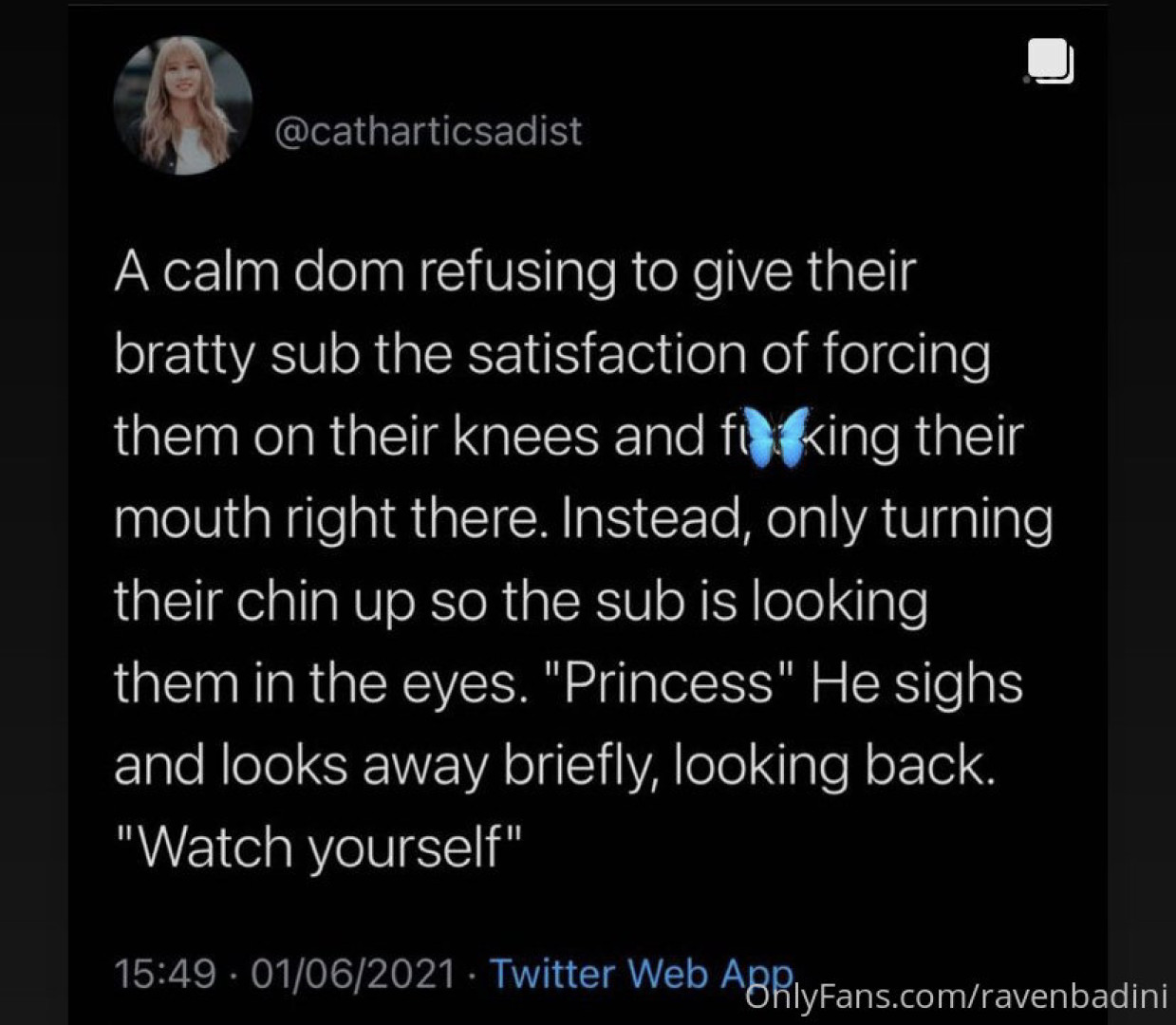Click the blue butterfly emoji sticker
This screenshot has width=1176, height=1025.
777,437
